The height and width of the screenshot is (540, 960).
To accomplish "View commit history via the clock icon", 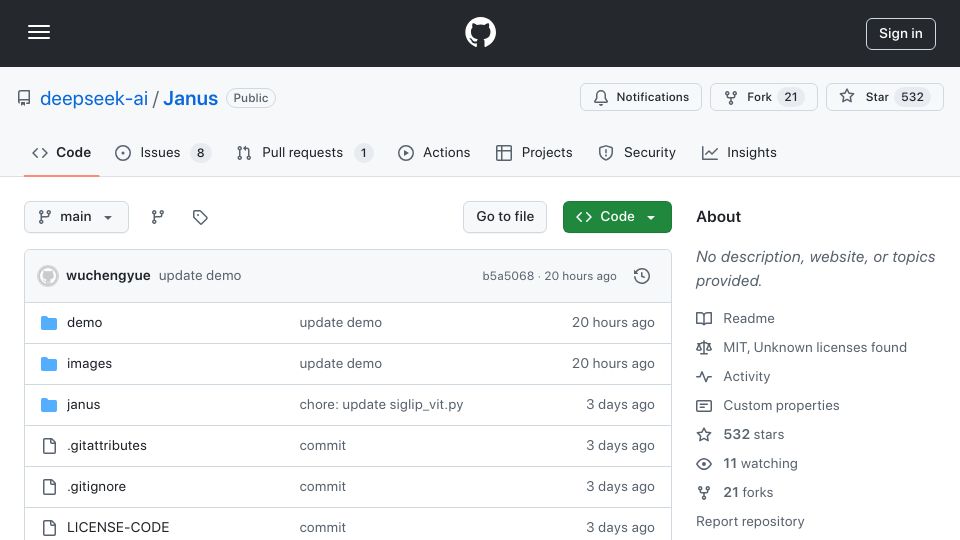I will [642, 276].
